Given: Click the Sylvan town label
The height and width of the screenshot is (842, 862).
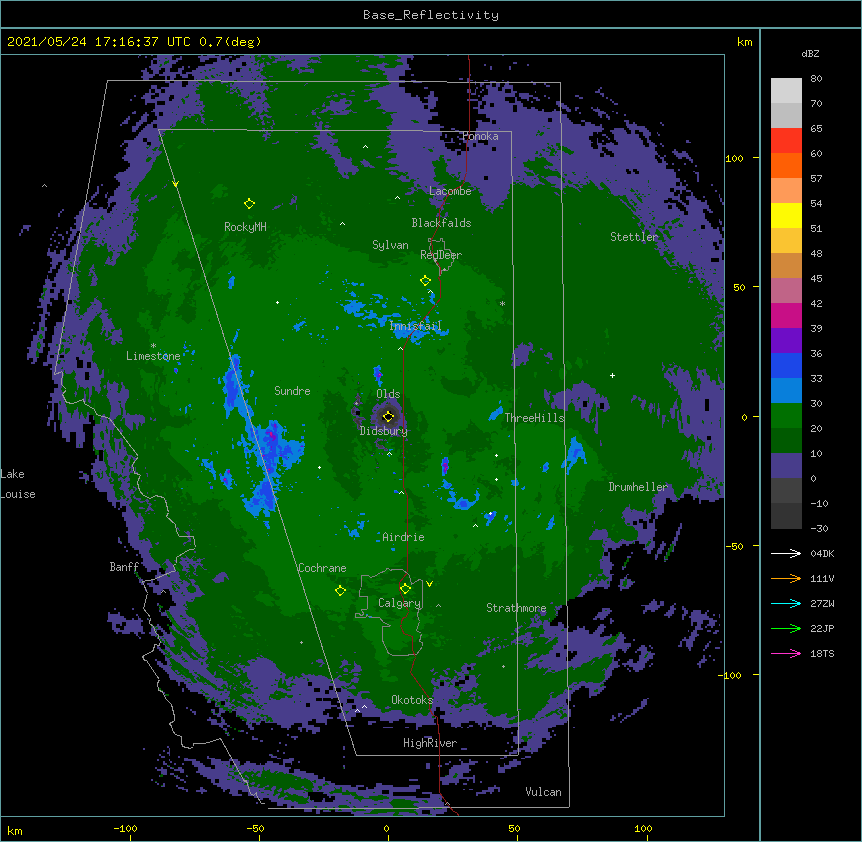Looking at the screenshot, I should [x=390, y=245].
